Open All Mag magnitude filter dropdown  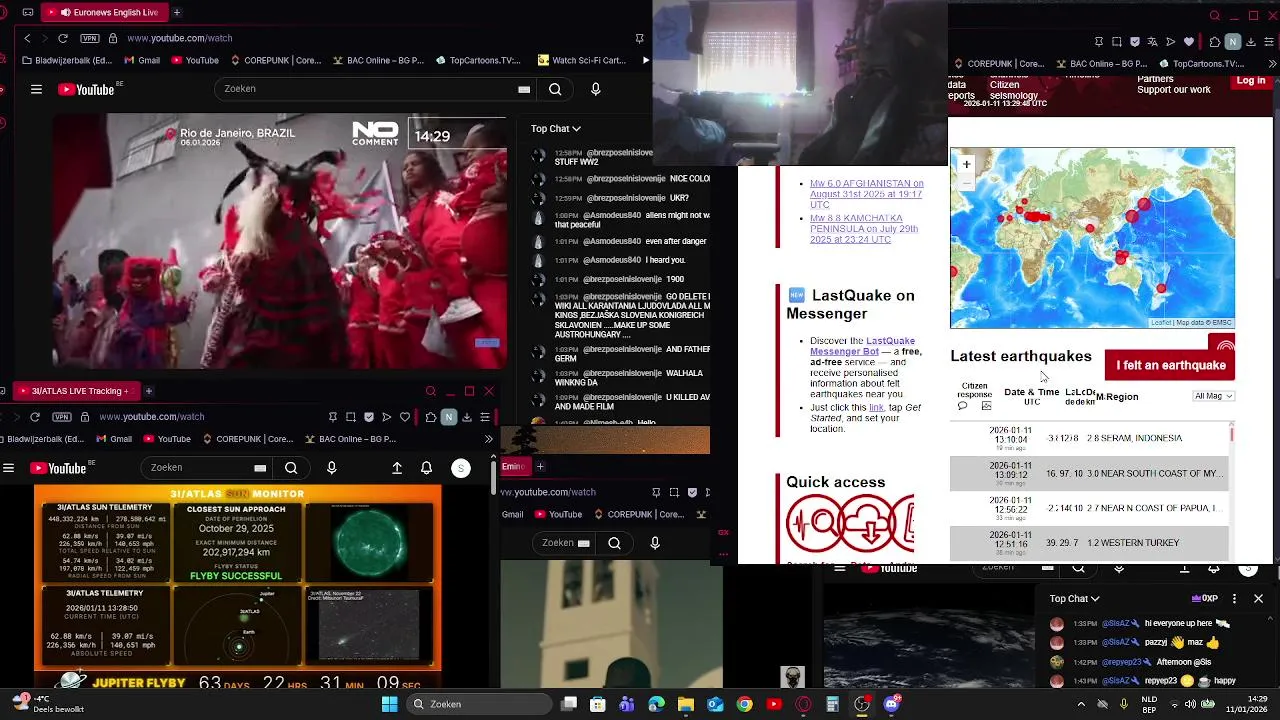[x=1214, y=396]
